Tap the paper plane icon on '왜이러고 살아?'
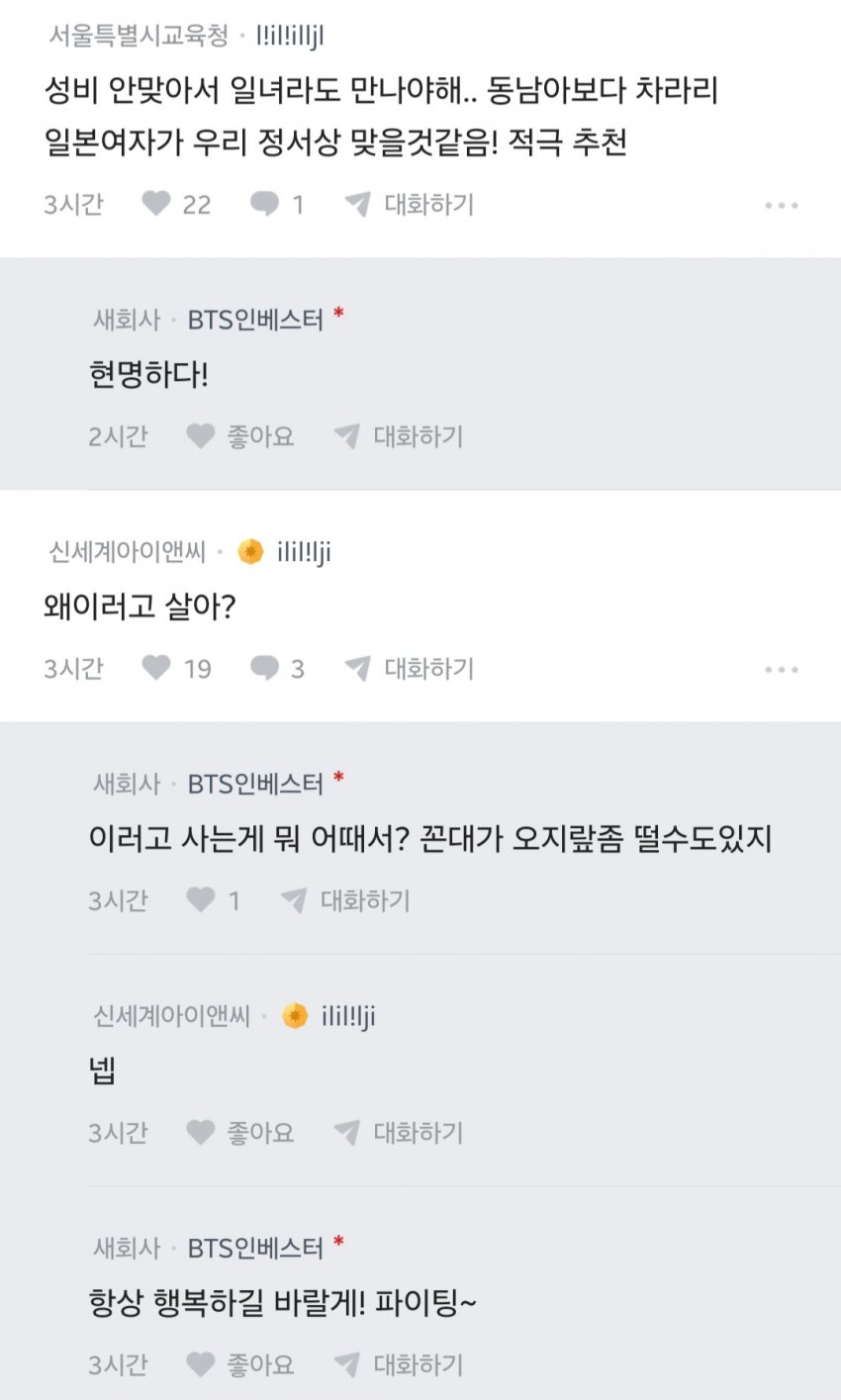841x1400 pixels. click(x=358, y=669)
